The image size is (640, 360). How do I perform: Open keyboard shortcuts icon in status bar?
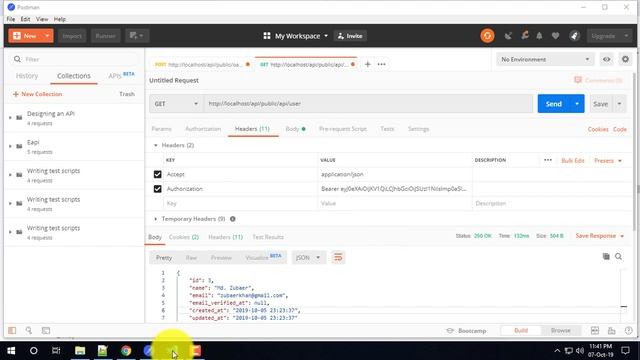(611, 331)
